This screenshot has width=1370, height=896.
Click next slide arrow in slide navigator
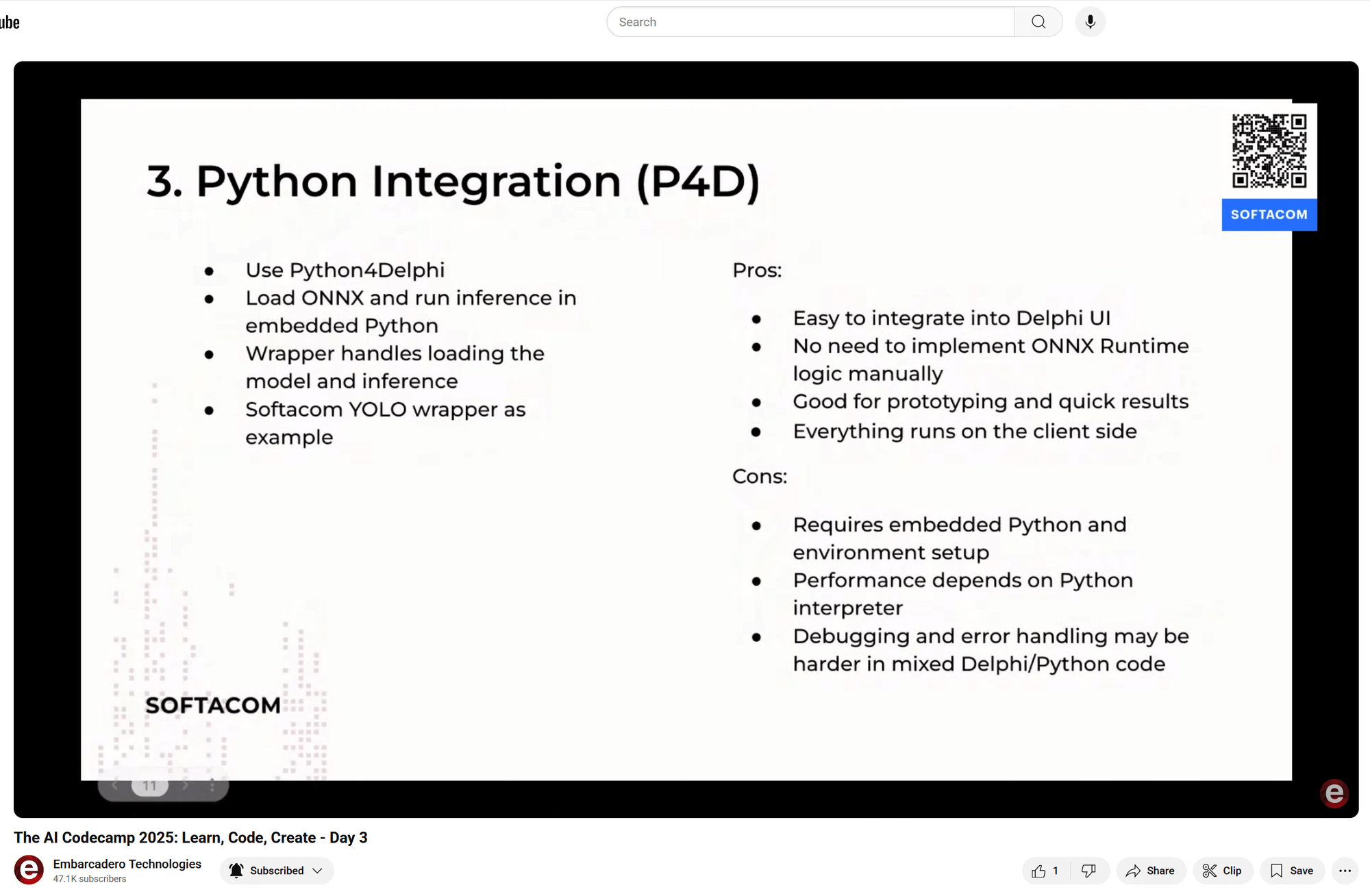pos(185,785)
